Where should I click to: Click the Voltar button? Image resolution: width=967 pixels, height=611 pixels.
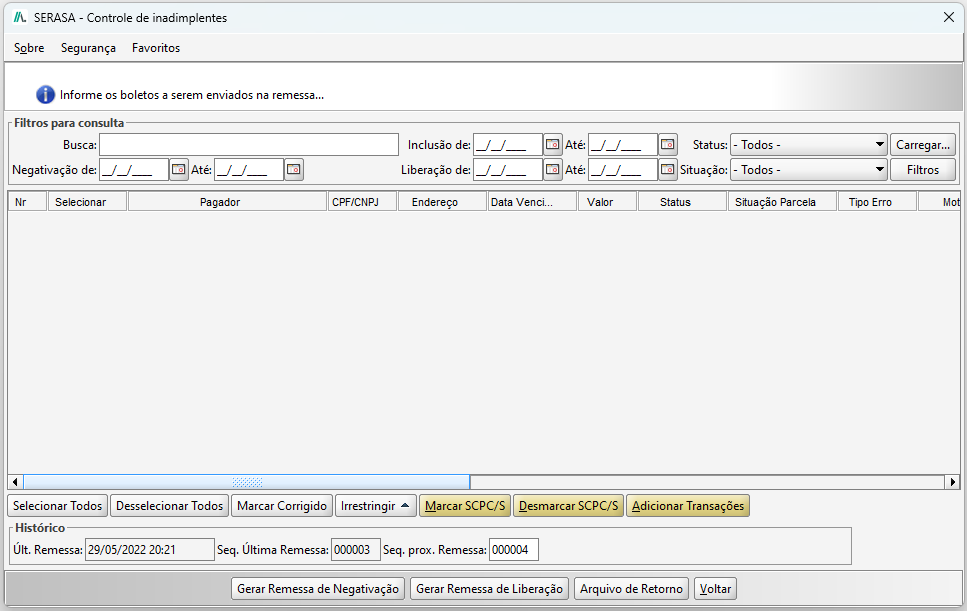(715, 589)
